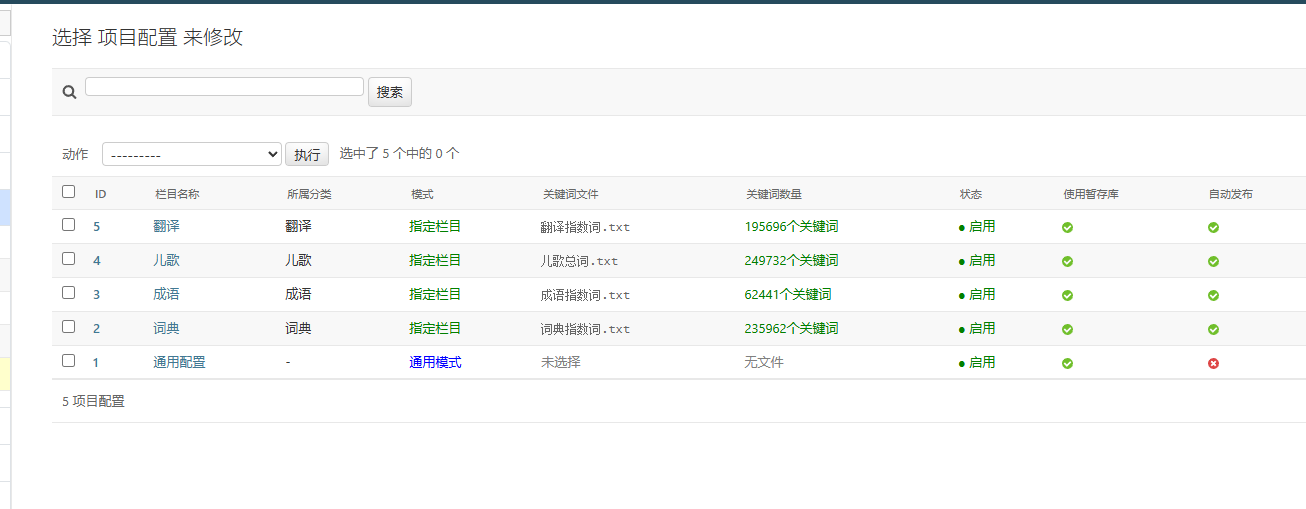Sort by the 栏目名称 column header
The width and height of the screenshot is (1306, 509).
click(x=177, y=194)
